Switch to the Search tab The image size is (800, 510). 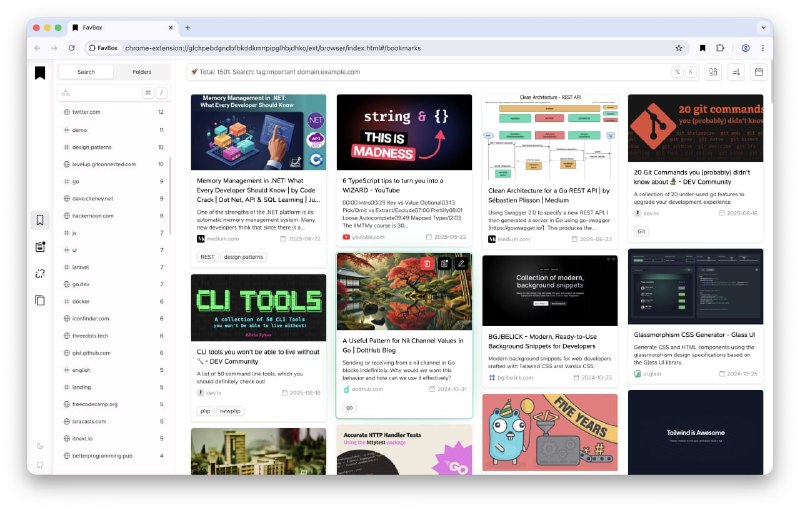(x=86, y=72)
